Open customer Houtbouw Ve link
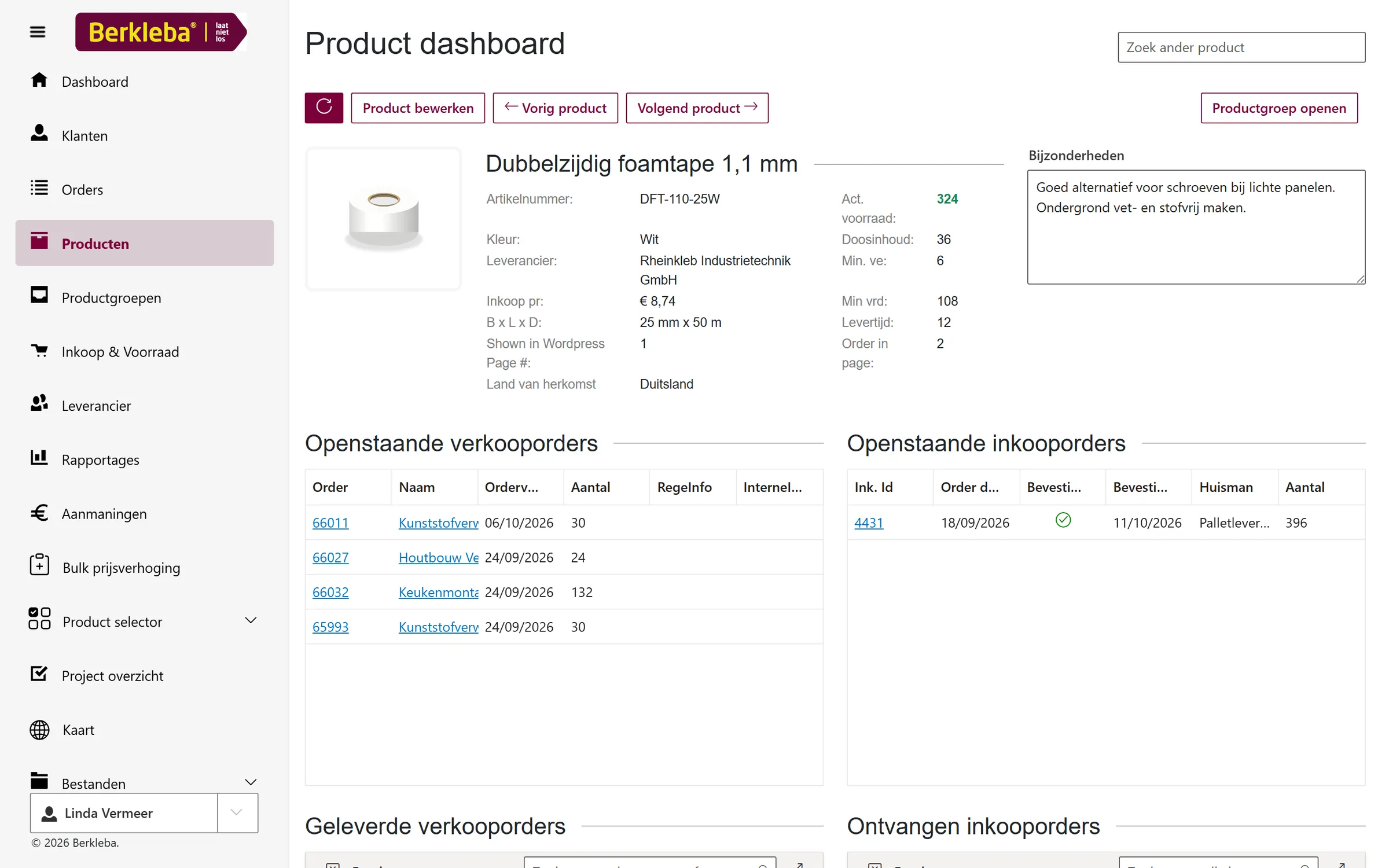The height and width of the screenshot is (868, 1389). tap(439, 557)
